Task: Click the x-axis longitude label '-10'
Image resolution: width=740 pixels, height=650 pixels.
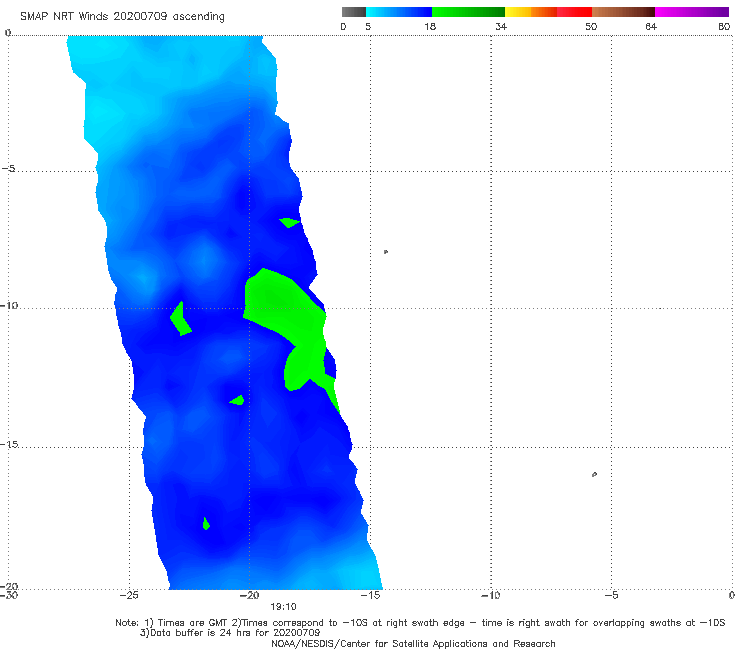Action: pyautogui.click(x=490, y=595)
